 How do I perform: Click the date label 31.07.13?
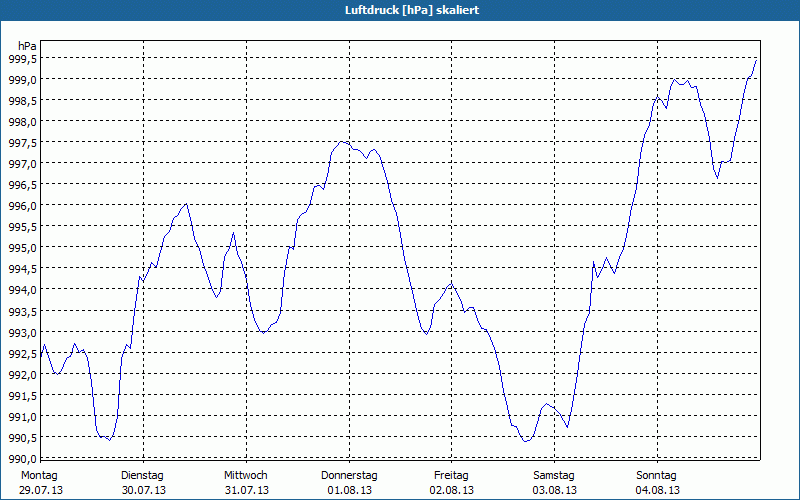click(247, 490)
